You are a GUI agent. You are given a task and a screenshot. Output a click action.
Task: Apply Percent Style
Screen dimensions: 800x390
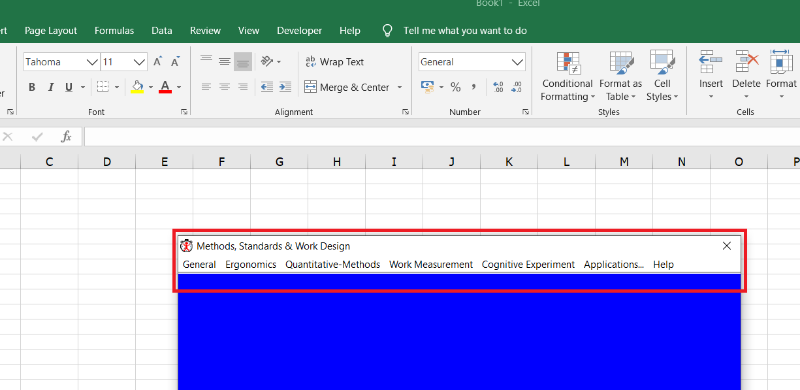pos(456,87)
